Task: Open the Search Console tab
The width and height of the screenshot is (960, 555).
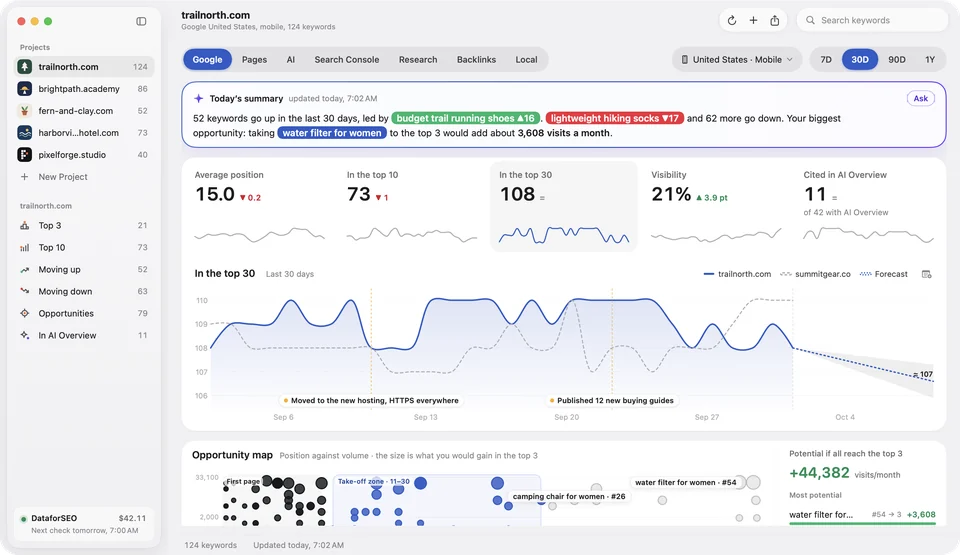Action: click(347, 59)
